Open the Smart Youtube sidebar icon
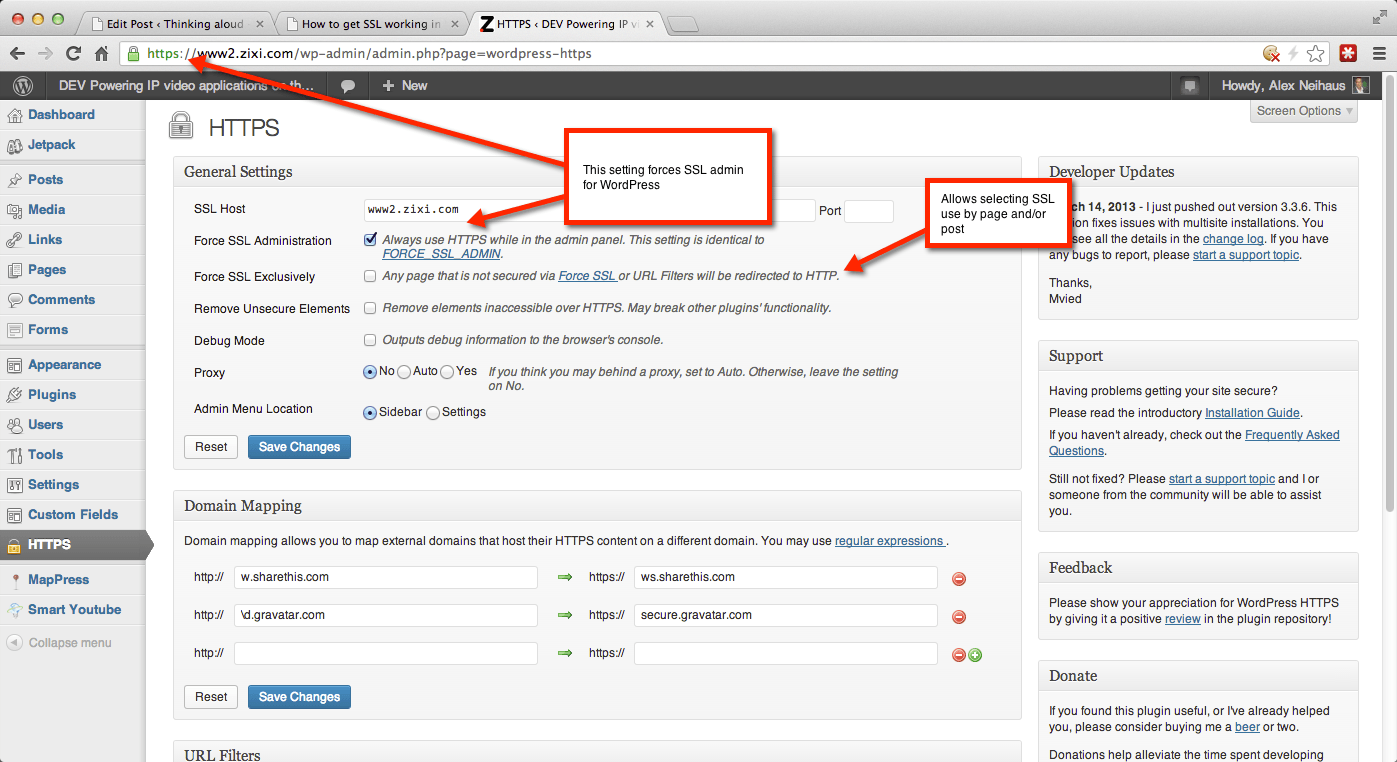Viewport: 1397px width, 762px height. coord(14,610)
